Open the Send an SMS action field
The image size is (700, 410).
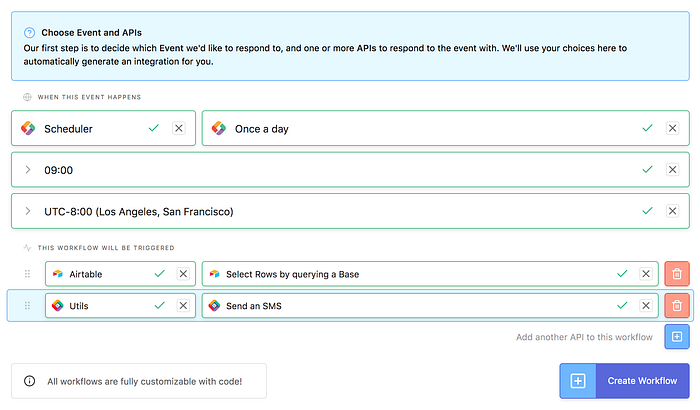[400, 306]
